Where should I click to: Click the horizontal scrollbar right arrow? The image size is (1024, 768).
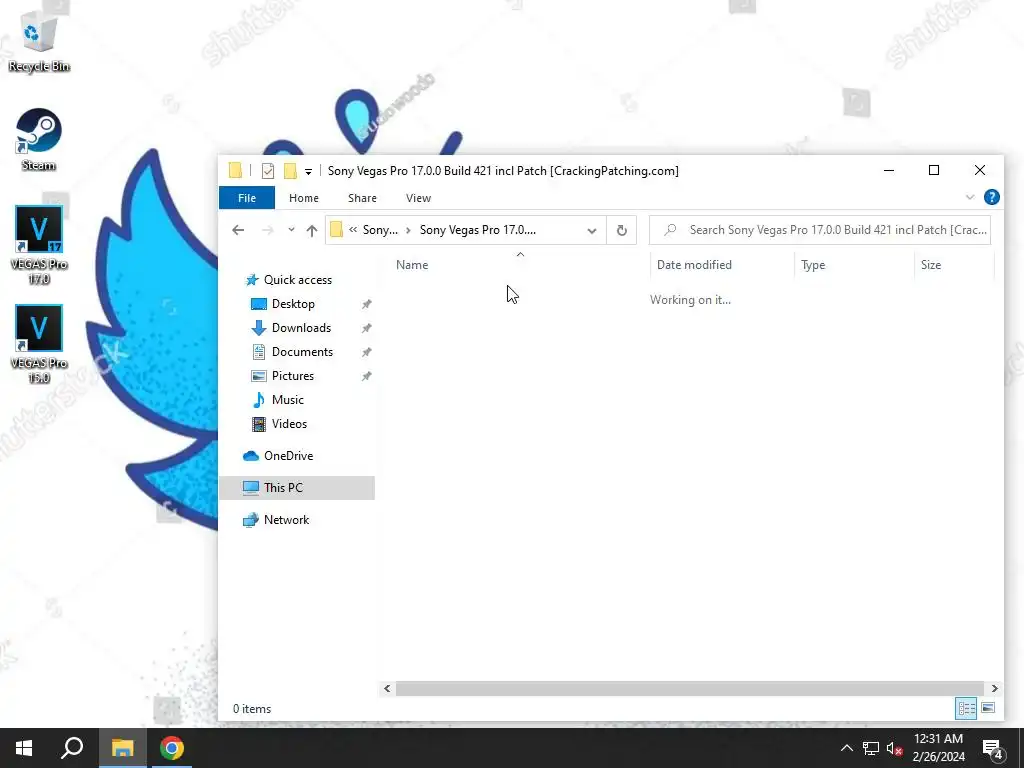[994, 688]
